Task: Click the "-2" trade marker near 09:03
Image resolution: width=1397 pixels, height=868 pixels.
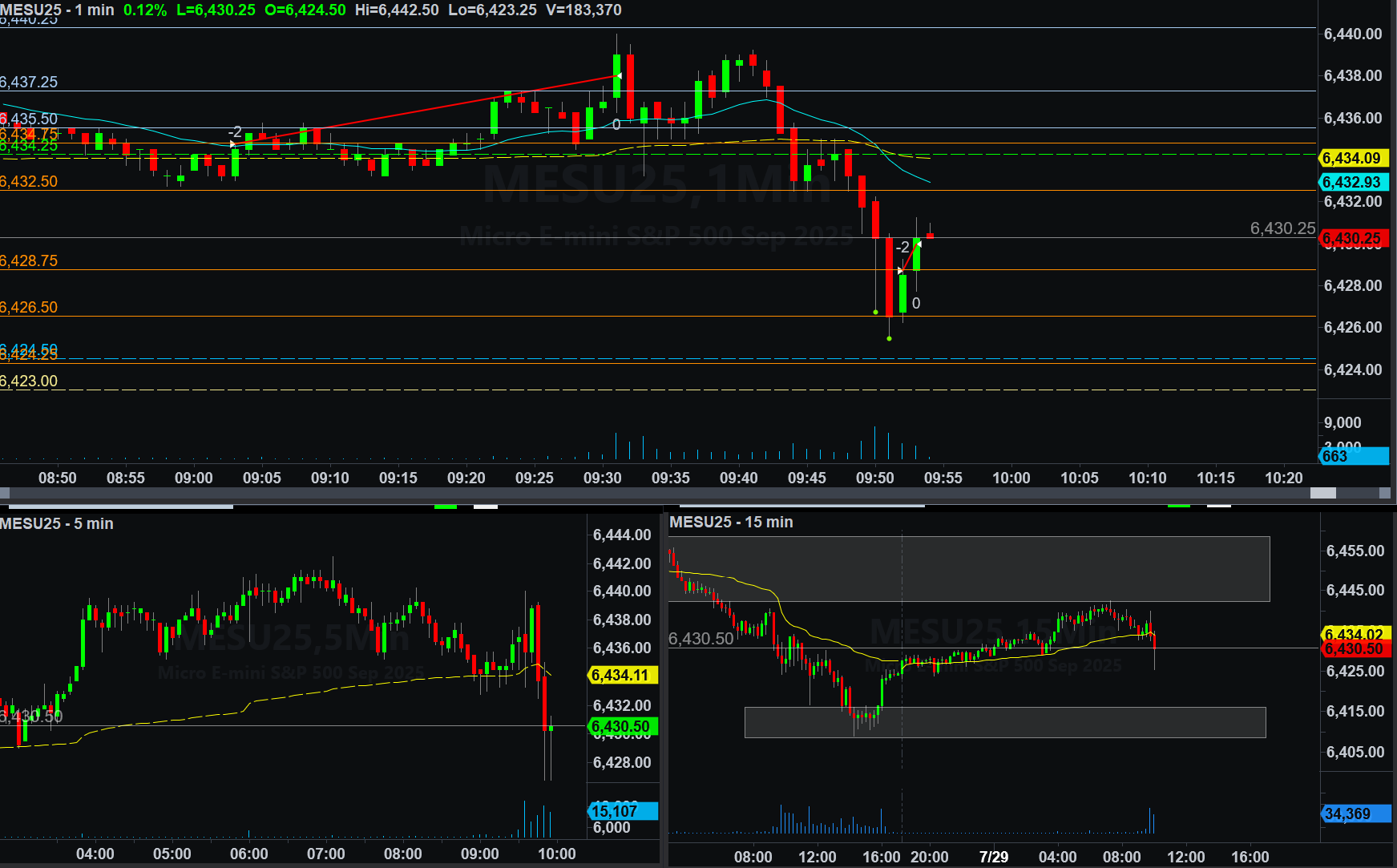Action: pos(235,131)
